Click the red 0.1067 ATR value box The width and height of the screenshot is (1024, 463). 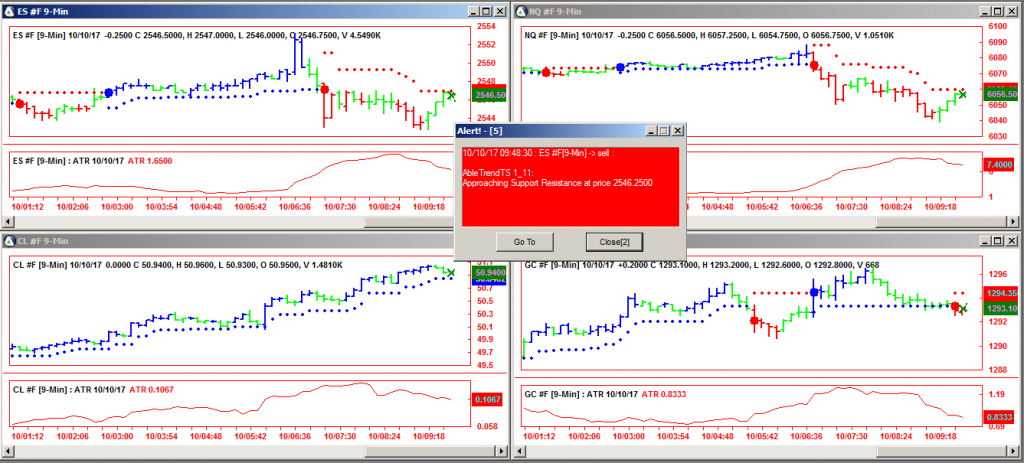pos(488,399)
